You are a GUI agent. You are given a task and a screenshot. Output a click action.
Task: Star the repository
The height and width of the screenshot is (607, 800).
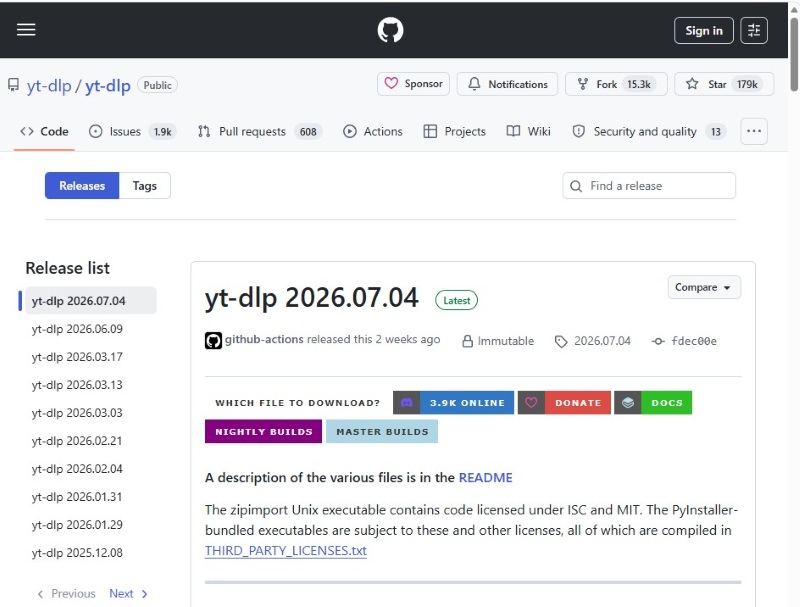[723, 84]
